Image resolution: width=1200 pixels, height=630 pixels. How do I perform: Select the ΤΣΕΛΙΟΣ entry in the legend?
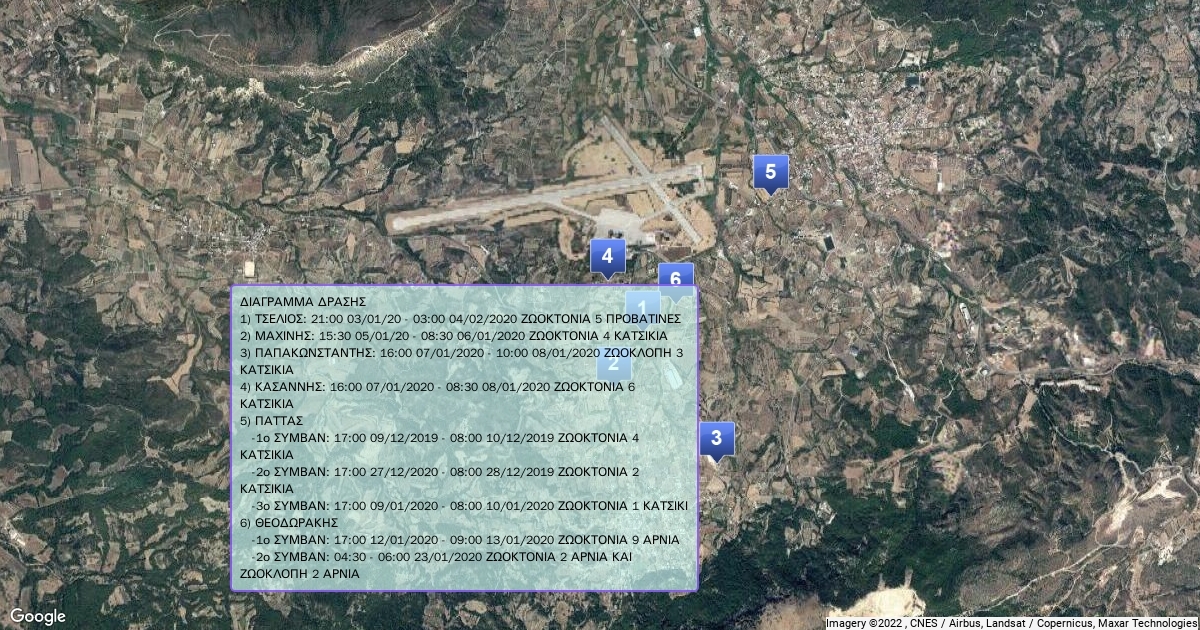coord(460,318)
